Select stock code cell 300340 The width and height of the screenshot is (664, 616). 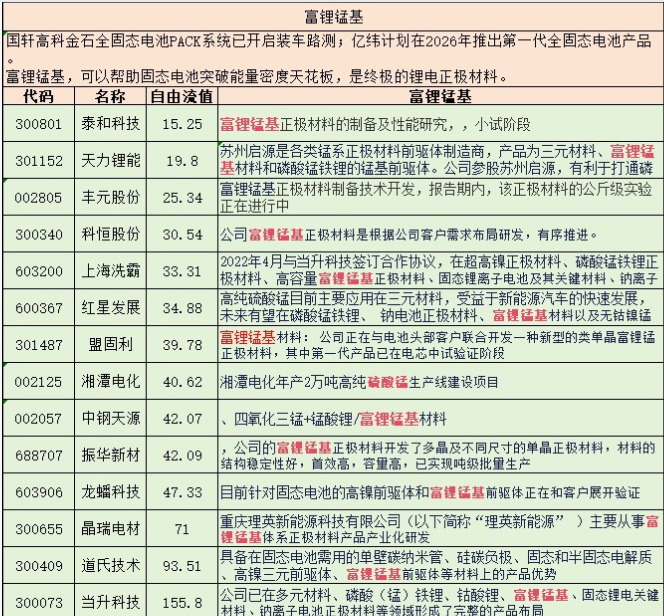[39, 234]
